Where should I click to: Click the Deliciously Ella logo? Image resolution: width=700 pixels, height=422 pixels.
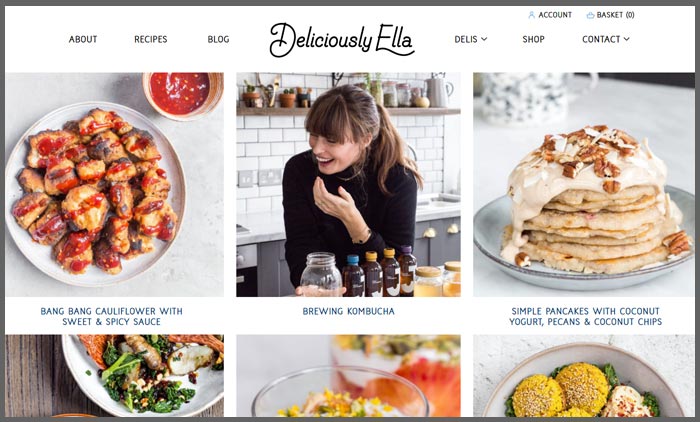coord(342,40)
